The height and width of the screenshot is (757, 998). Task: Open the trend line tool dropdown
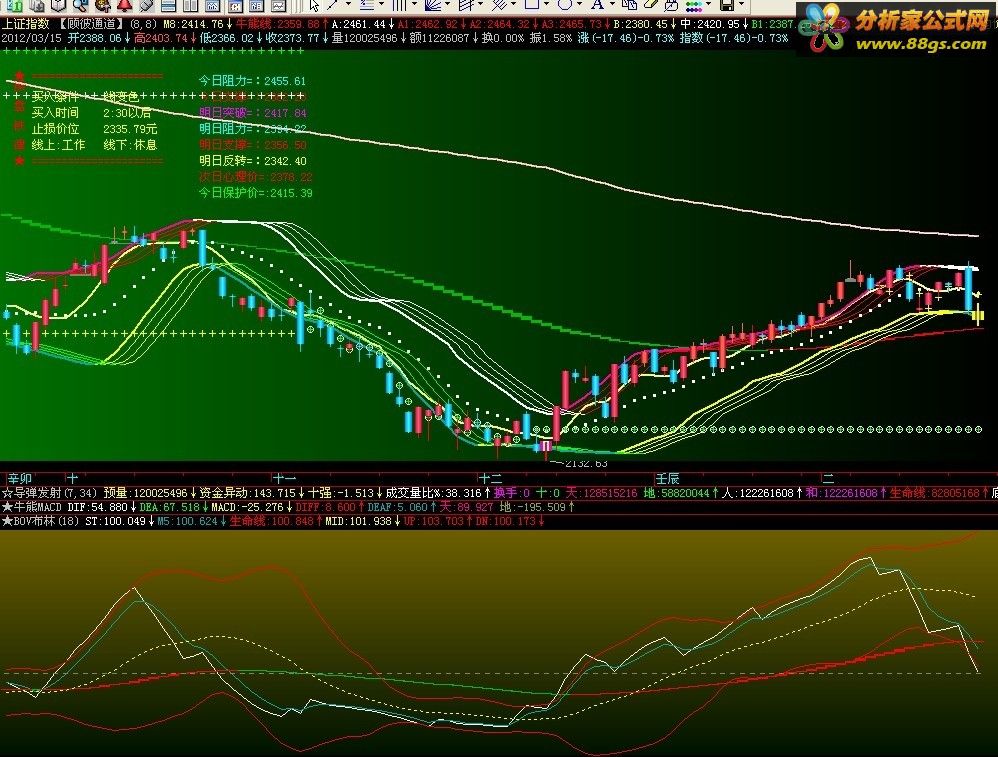point(348,4)
